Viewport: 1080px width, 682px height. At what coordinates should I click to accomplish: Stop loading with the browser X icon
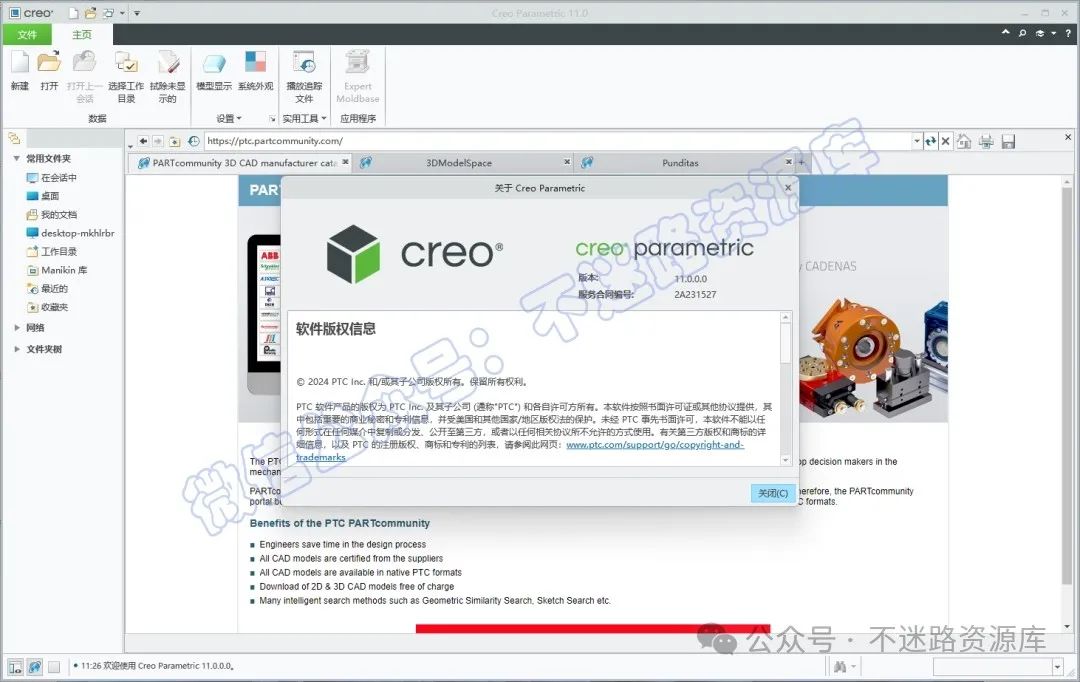(946, 141)
